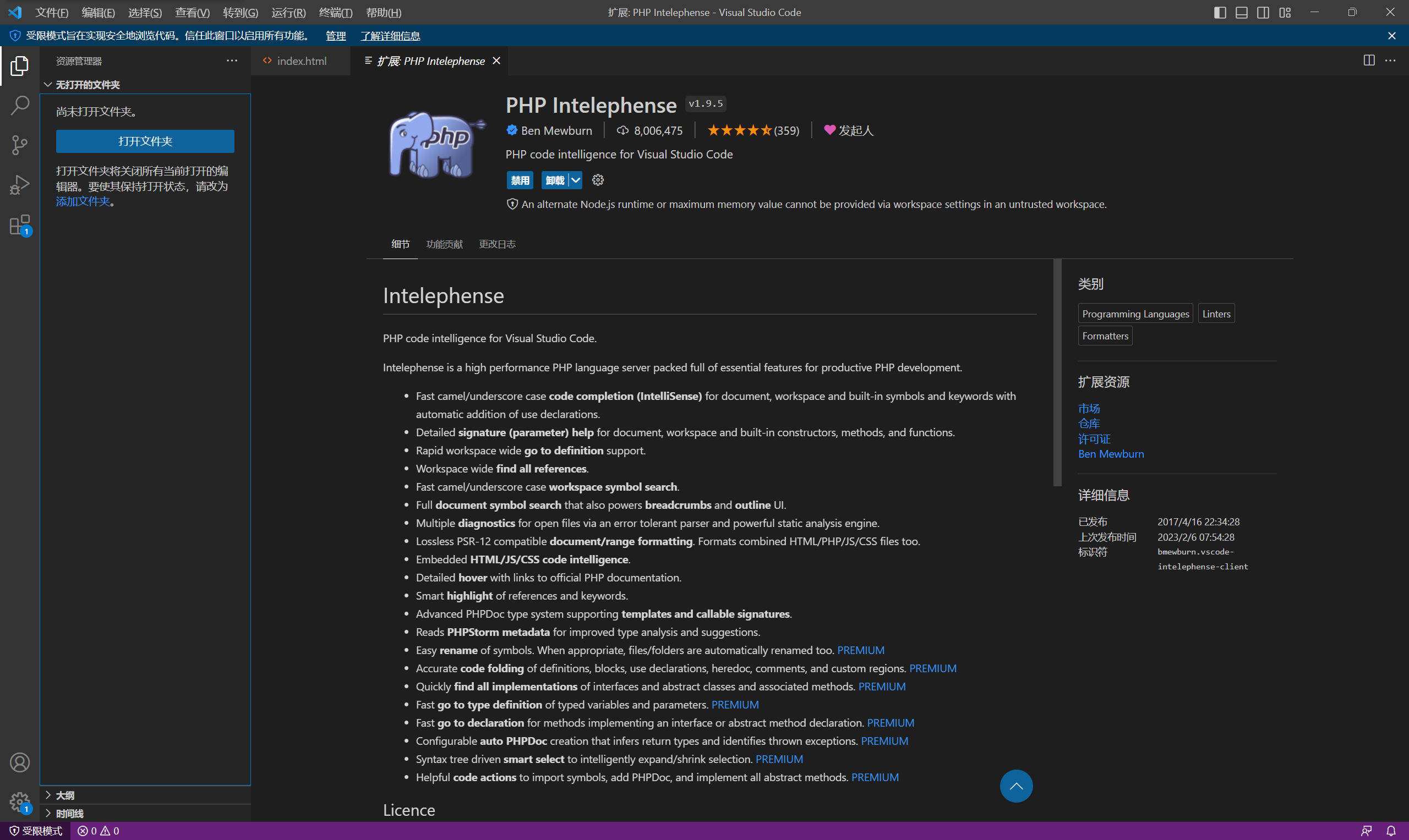Open the 许可证 license link
This screenshot has width=1409, height=840.
coord(1094,438)
